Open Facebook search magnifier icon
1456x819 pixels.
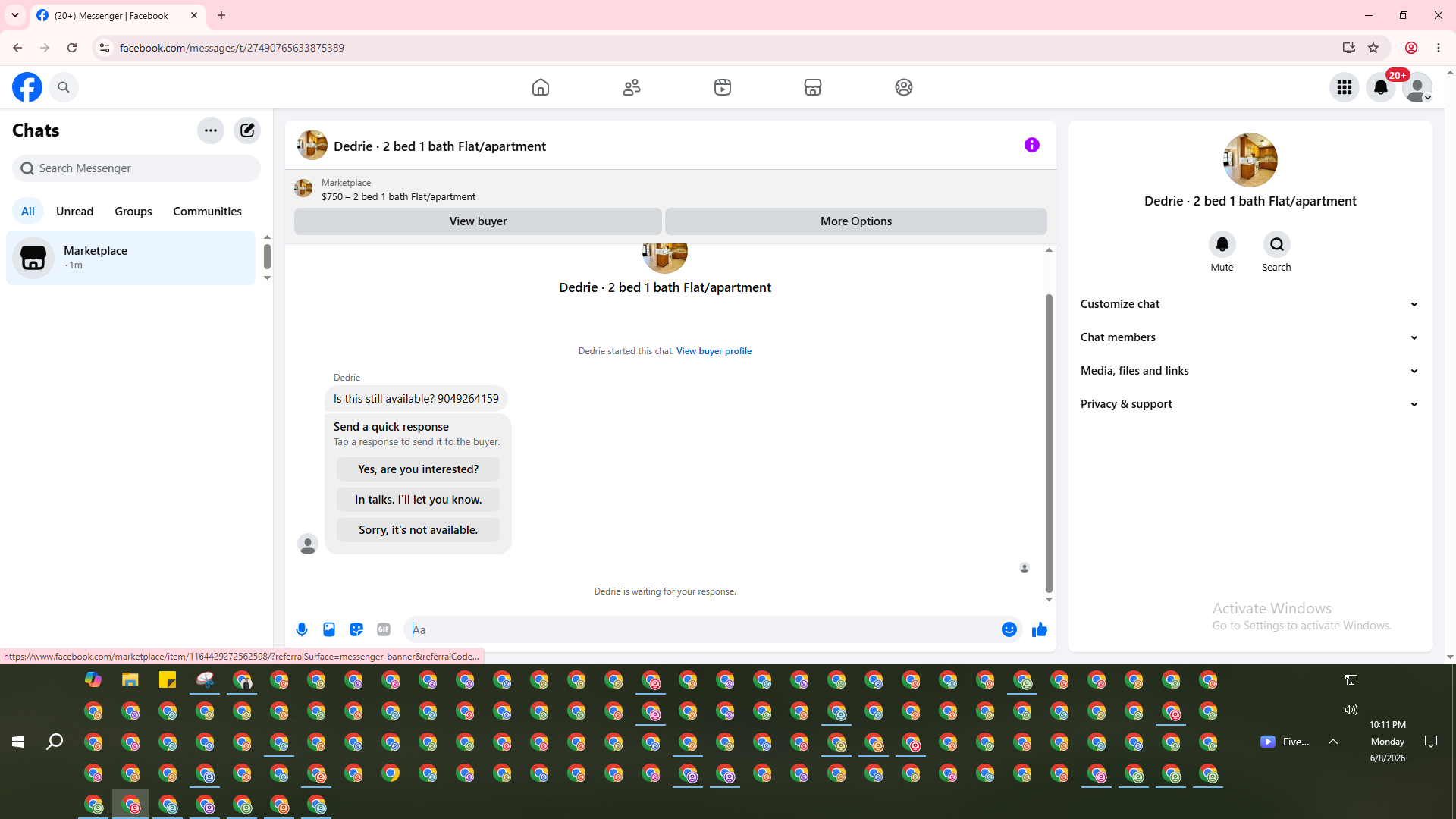tap(64, 87)
